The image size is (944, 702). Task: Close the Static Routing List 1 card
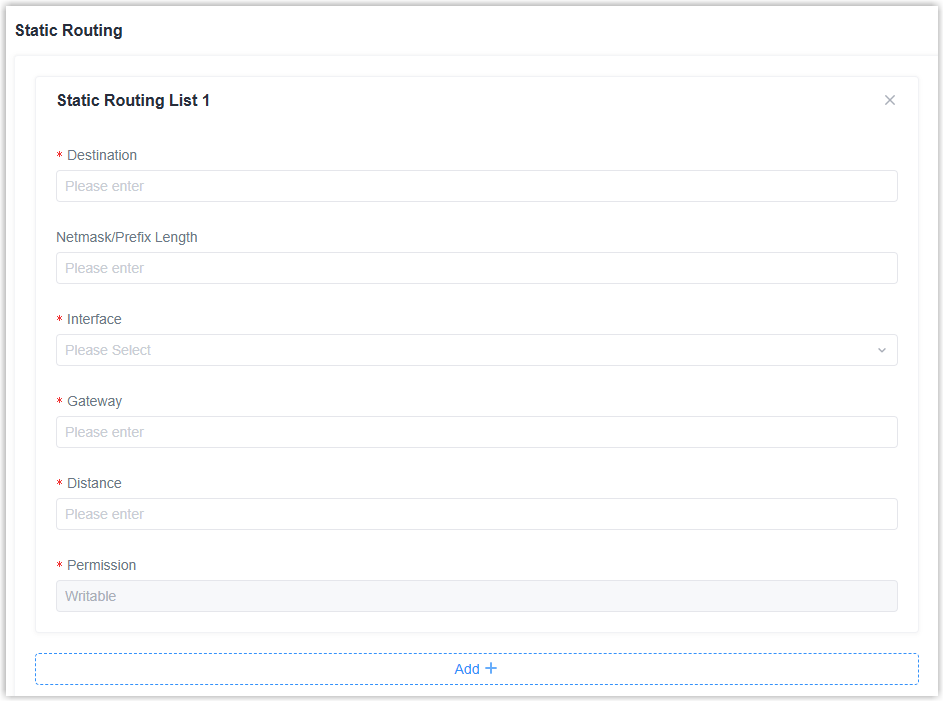tap(890, 100)
